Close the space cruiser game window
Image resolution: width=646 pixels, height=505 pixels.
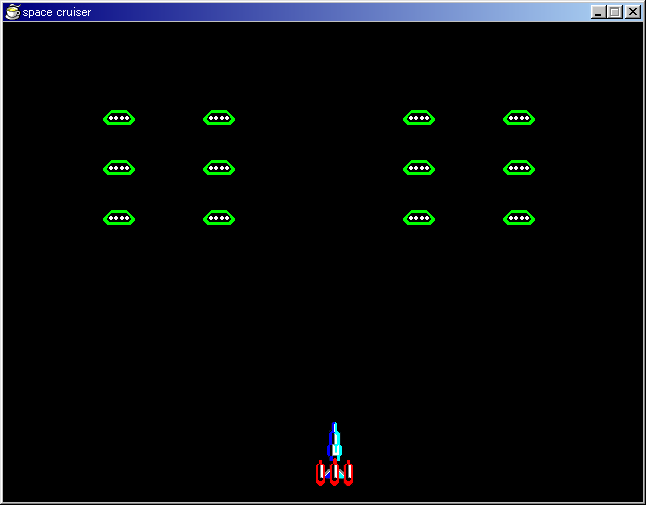pyautogui.click(x=632, y=12)
